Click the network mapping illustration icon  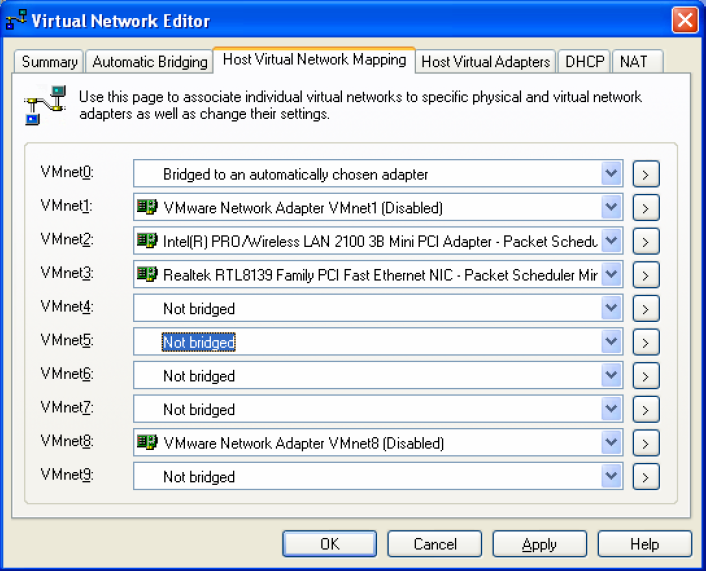pyautogui.click(x=45, y=105)
